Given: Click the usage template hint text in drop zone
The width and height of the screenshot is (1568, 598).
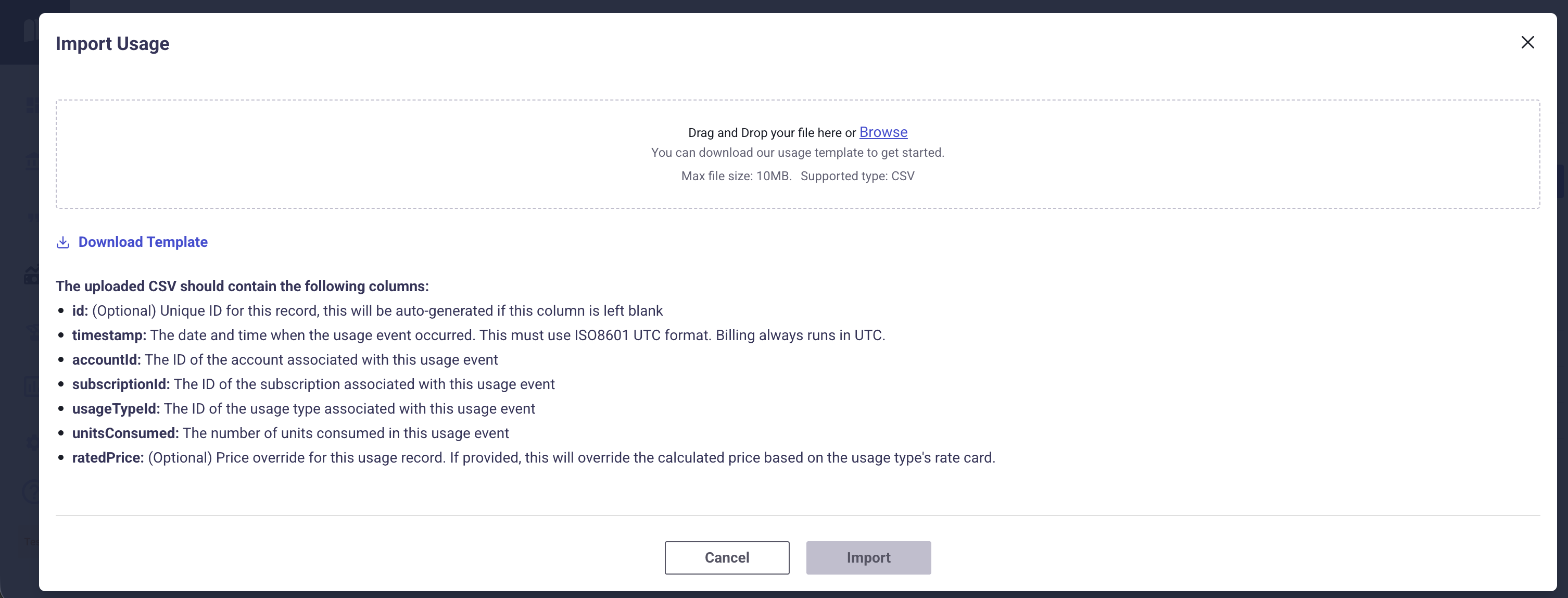Looking at the screenshot, I should click(798, 153).
